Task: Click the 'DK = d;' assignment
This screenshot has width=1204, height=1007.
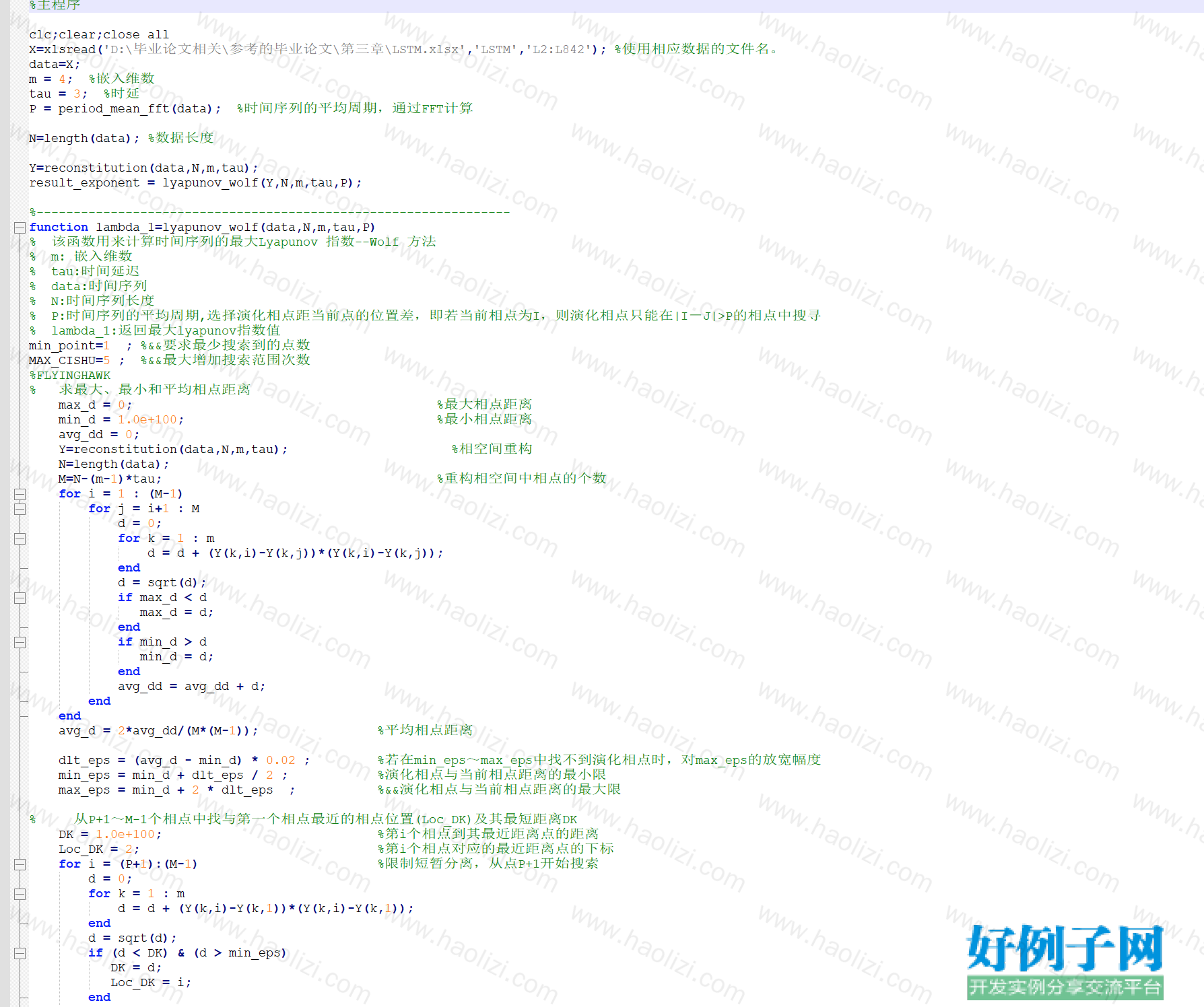Action: tap(136, 967)
